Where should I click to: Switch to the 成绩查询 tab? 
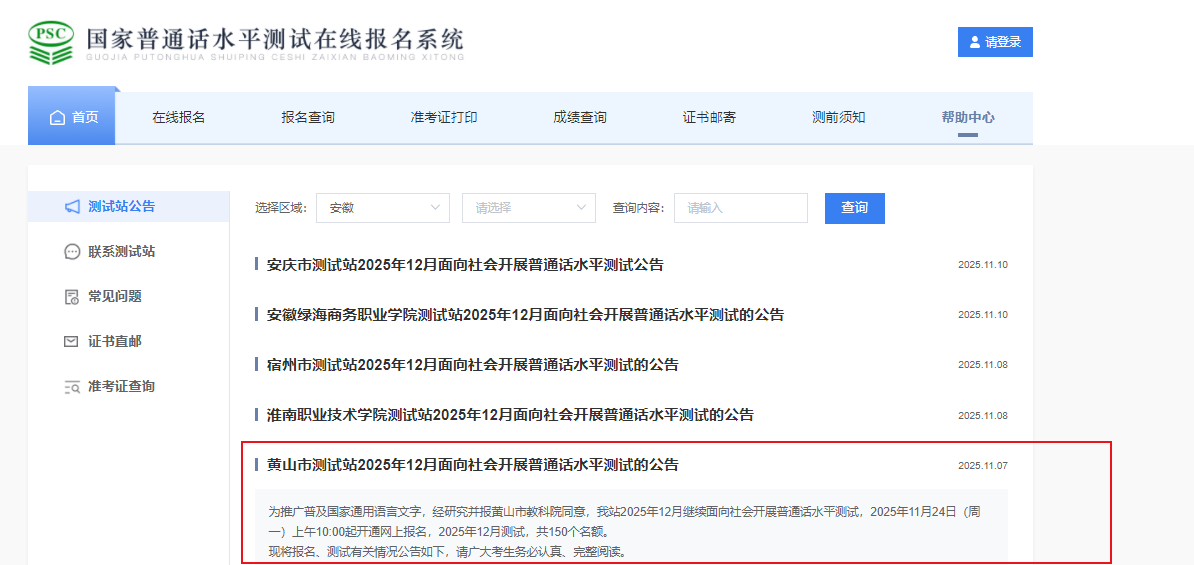pos(580,117)
